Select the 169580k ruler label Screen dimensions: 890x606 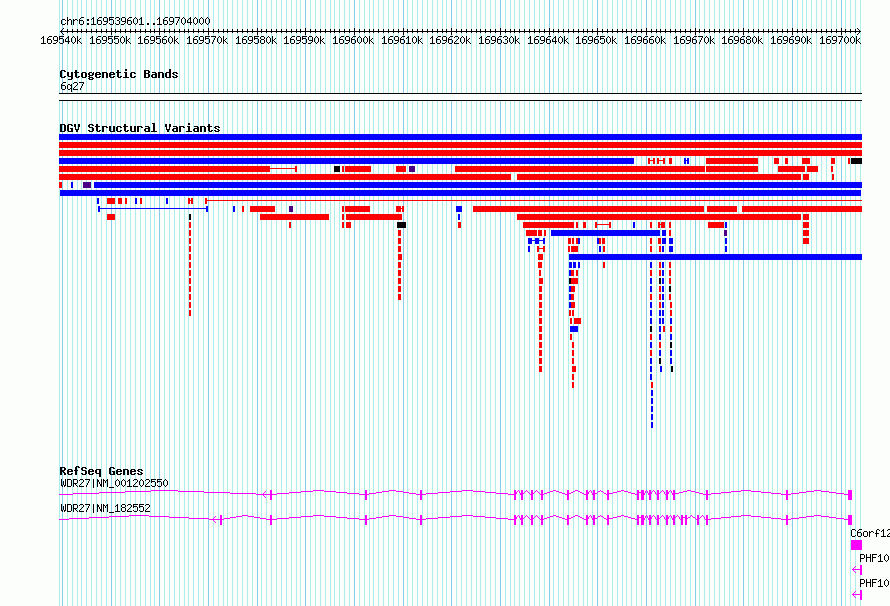click(255, 40)
